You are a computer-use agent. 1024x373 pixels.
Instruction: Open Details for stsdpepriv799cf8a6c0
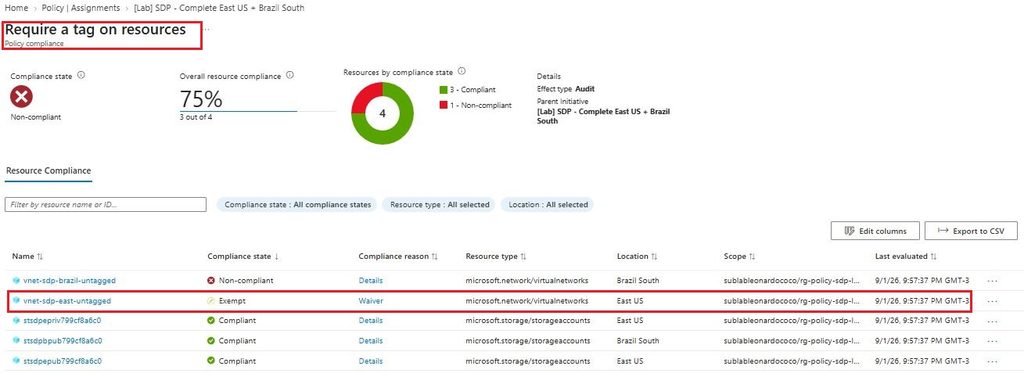[x=370, y=321]
